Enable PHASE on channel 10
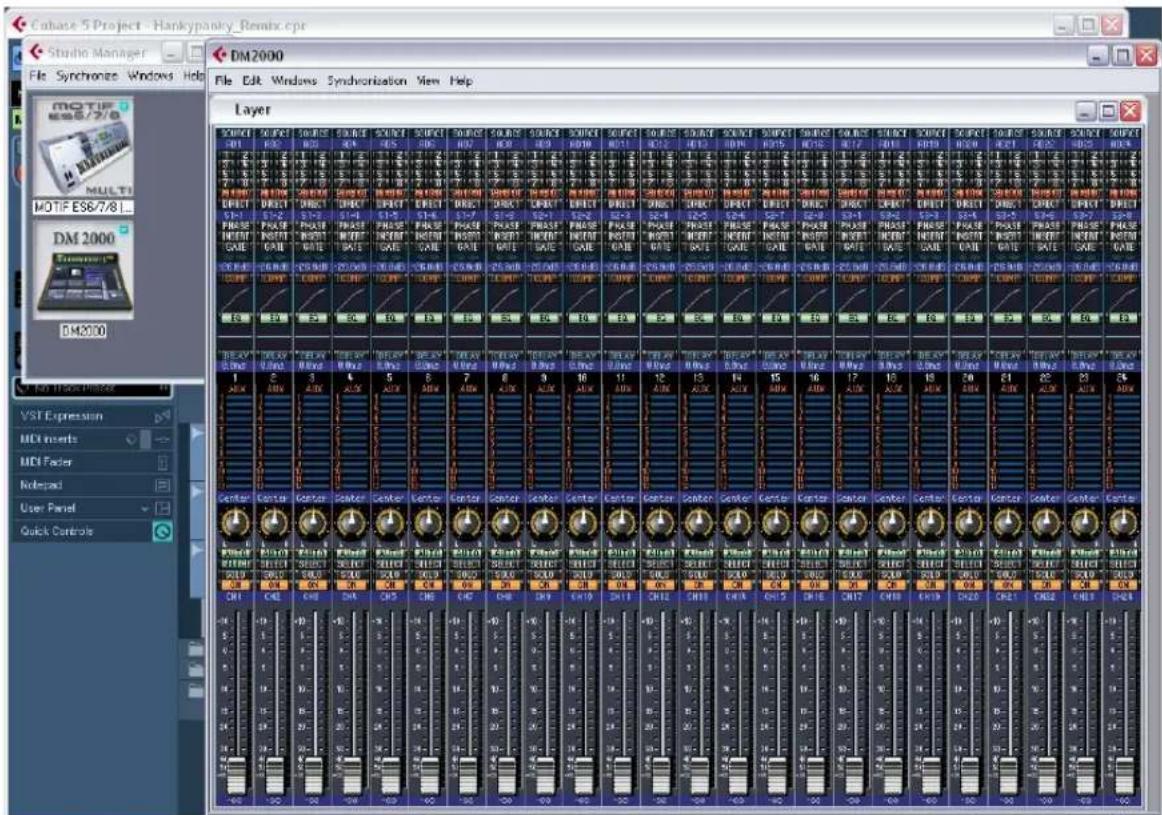 pyautogui.click(x=582, y=226)
